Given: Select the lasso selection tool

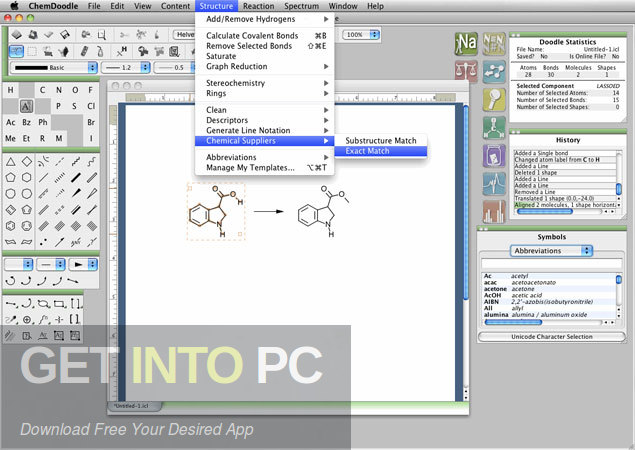Looking at the screenshot, I should pyautogui.click(x=17, y=51).
